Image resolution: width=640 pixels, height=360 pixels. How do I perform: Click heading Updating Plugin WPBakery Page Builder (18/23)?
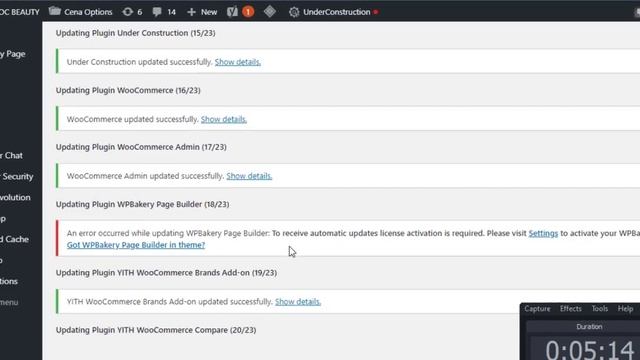coord(142,204)
